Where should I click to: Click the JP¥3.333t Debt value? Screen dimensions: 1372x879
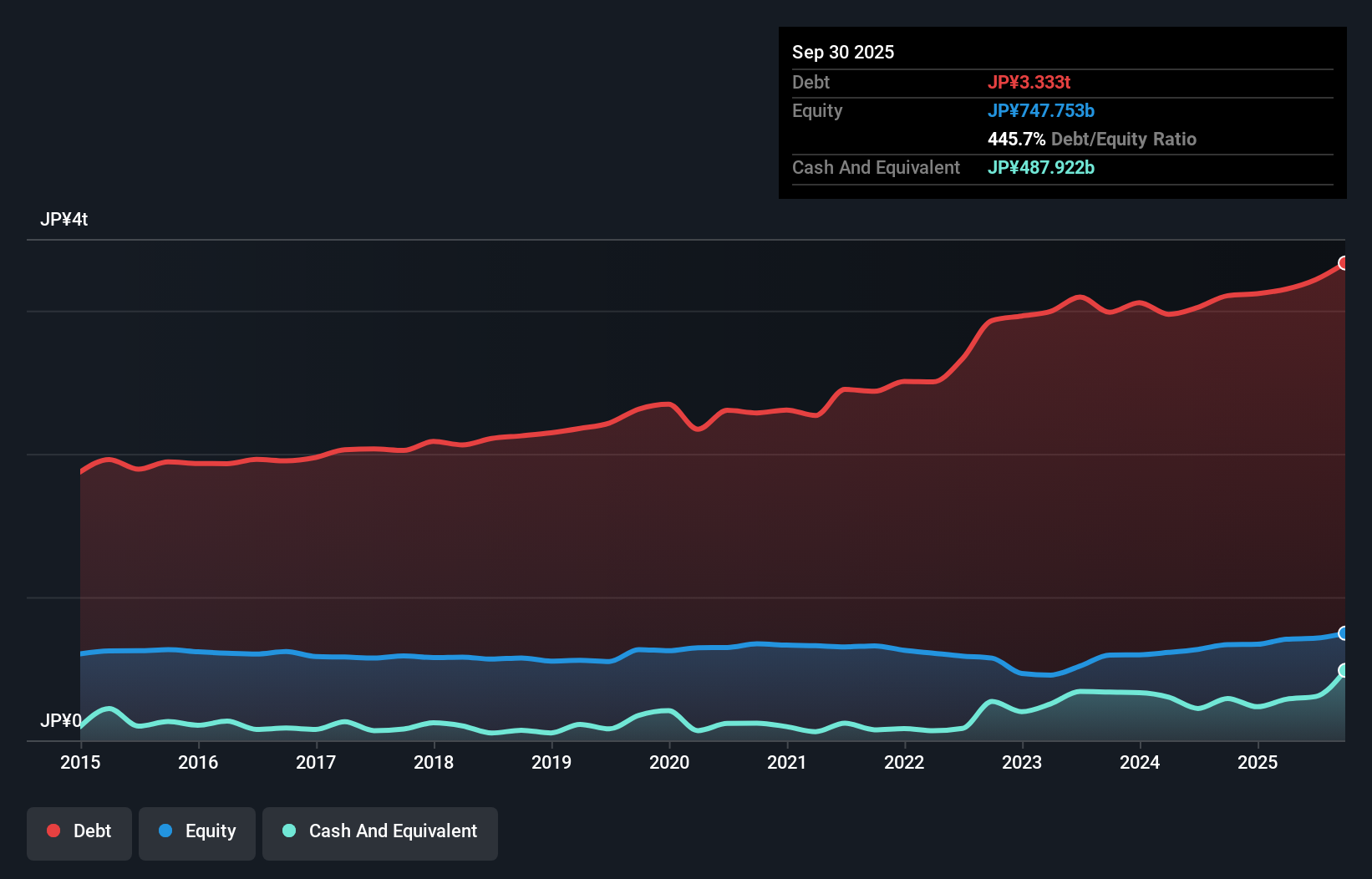(1031, 82)
